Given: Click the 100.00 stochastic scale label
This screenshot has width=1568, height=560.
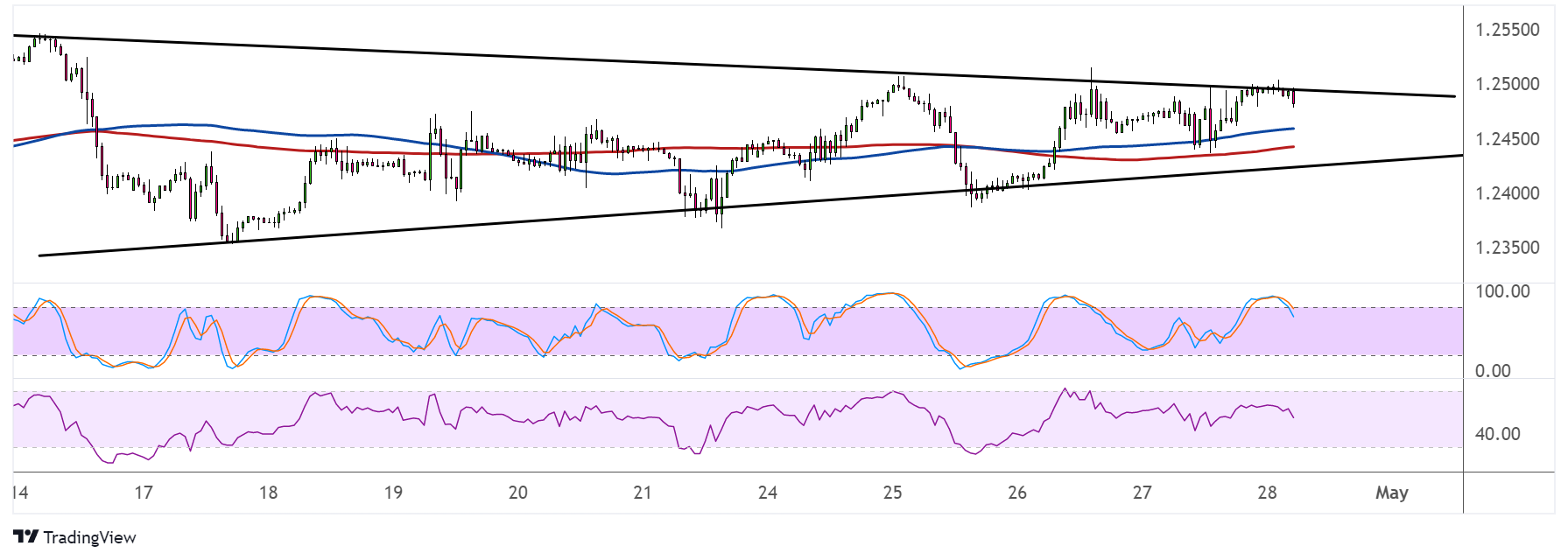Looking at the screenshot, I should point(1502,291).
